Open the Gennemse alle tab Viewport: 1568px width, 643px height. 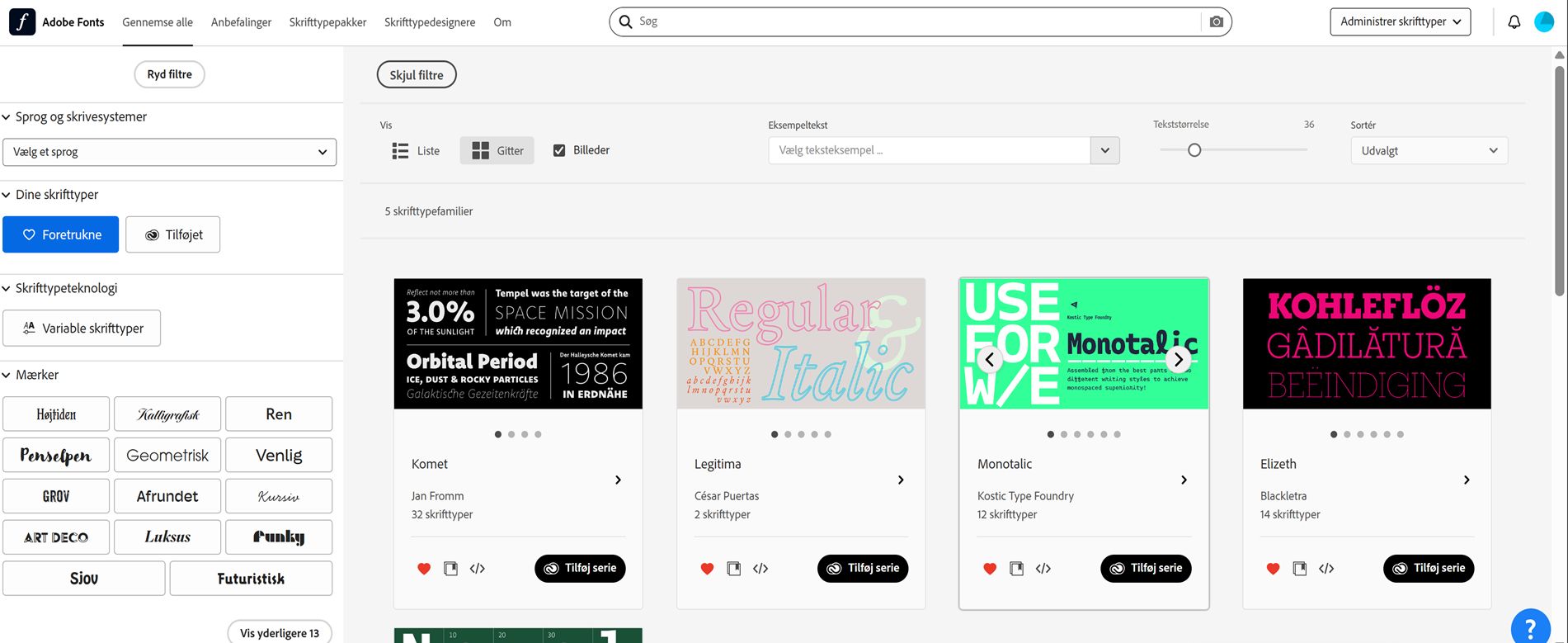tap(158, 22)
